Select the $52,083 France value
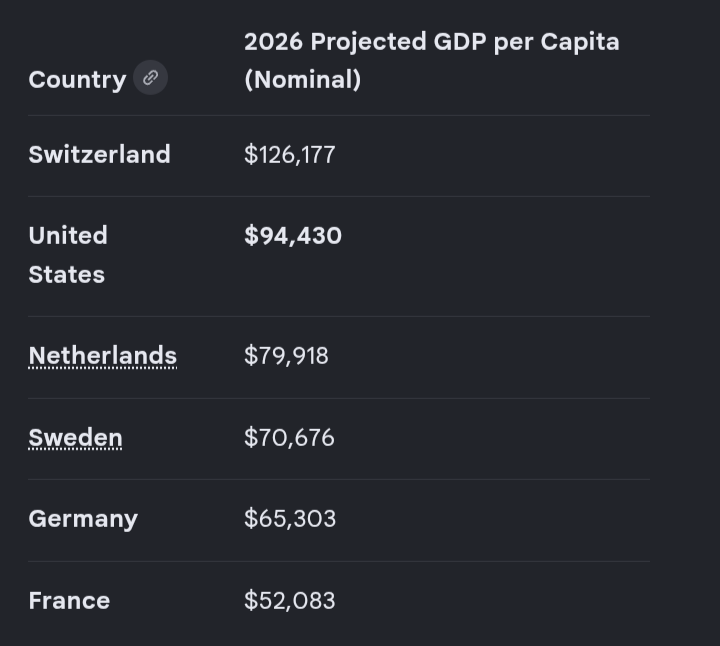The width and height of the screenshot is (720, 646). (290, 600)
